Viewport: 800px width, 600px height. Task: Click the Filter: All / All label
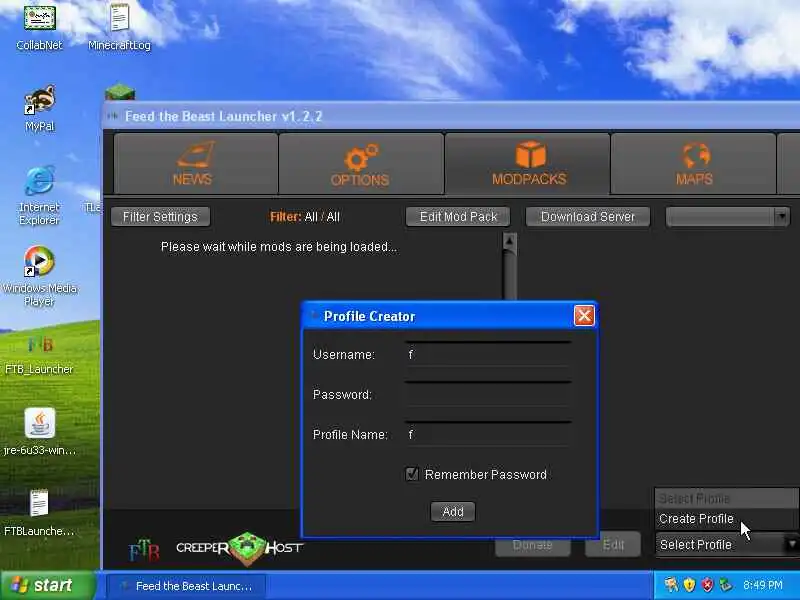click(305, 217)
